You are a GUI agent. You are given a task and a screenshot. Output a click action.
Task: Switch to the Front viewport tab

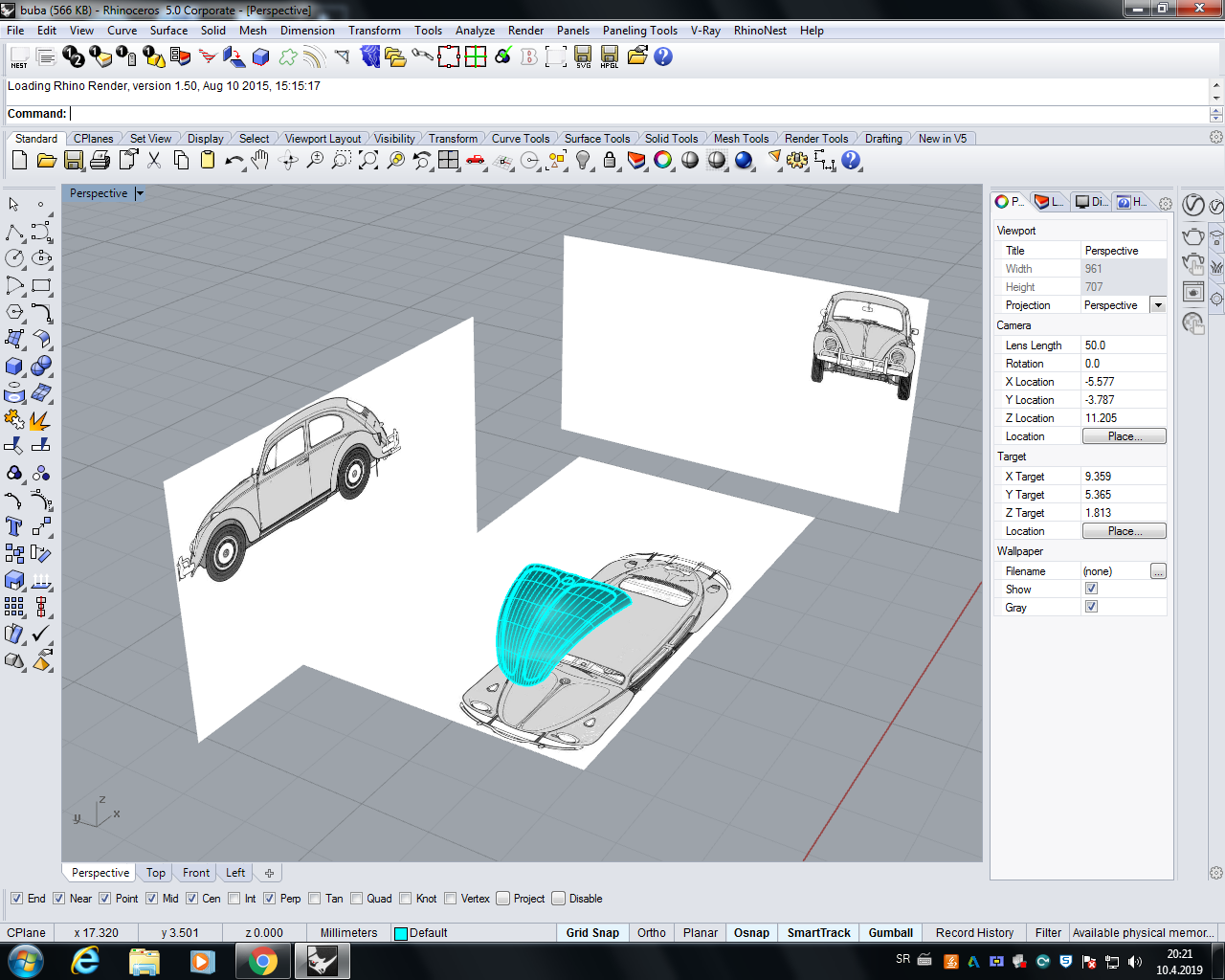click(196, 873)
